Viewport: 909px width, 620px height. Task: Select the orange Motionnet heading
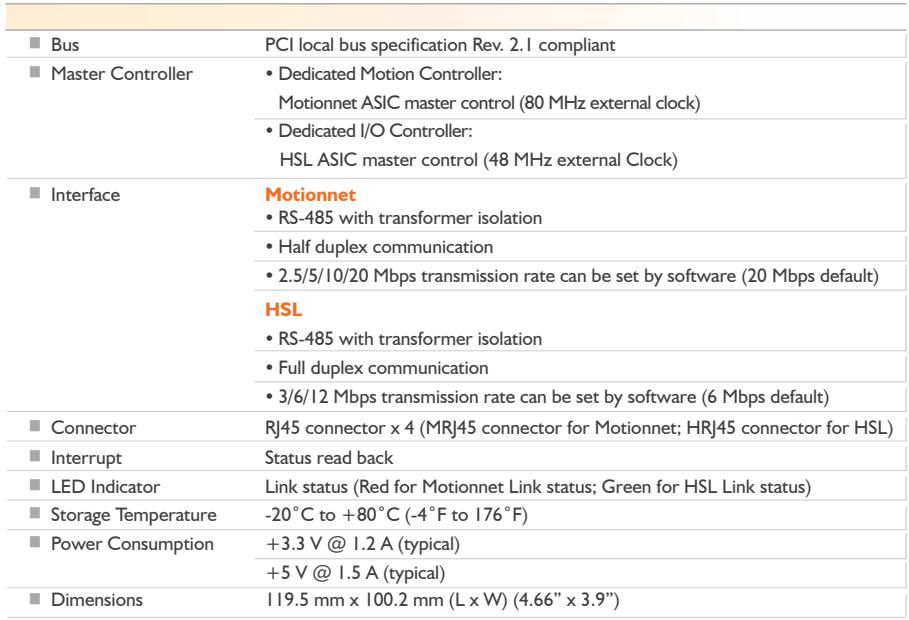tap(310, 194)
